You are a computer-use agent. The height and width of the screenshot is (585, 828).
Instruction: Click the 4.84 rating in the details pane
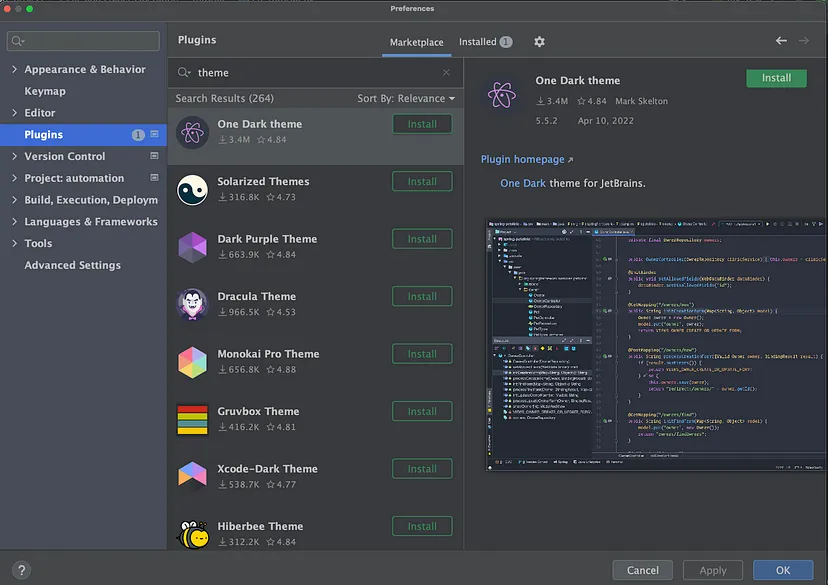[592, 101]
